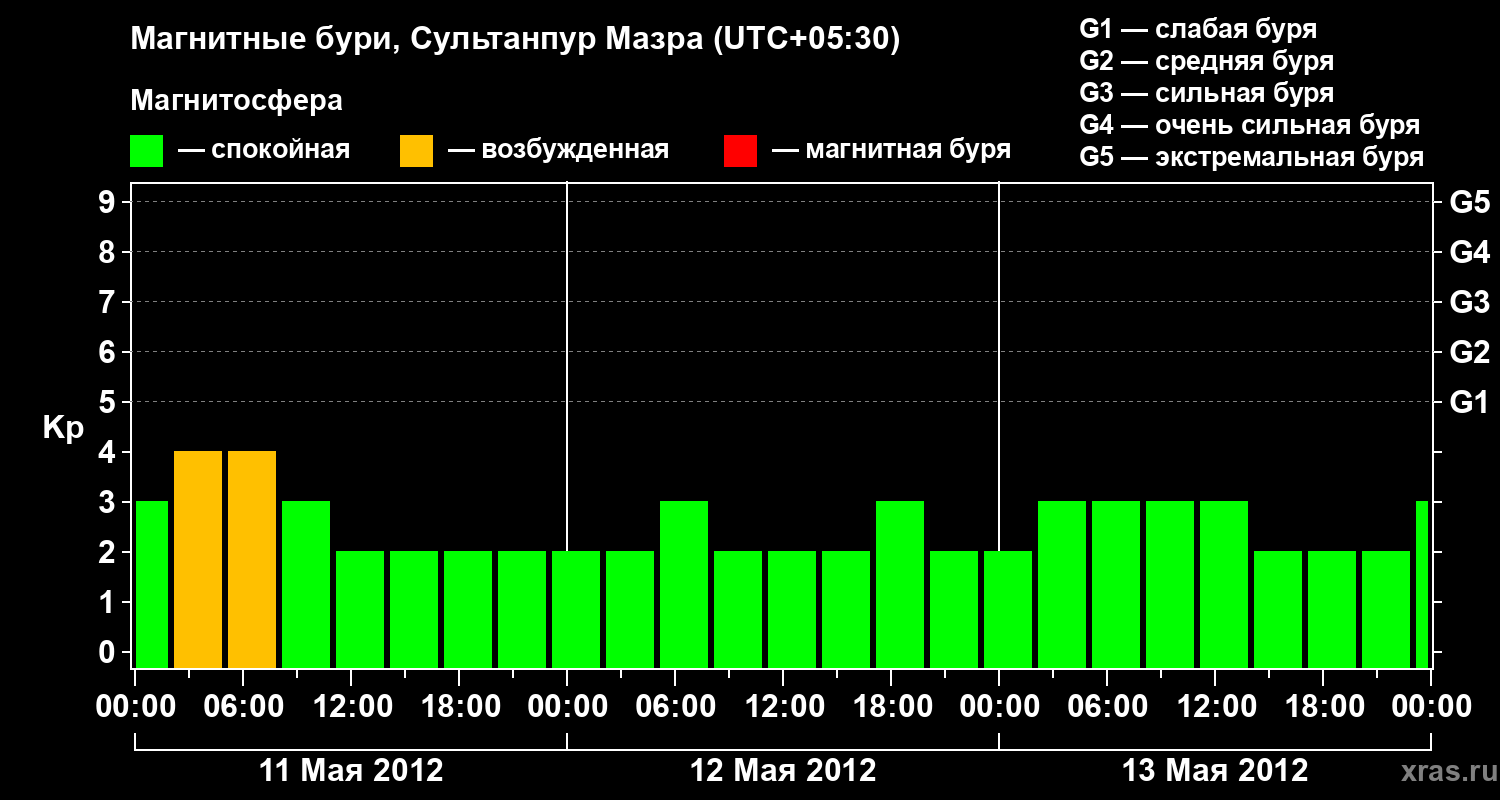Click the 'G3 — сильная буря' legend line
The height and width of the screenshot is (800, 1500).
coord(1206,93)
